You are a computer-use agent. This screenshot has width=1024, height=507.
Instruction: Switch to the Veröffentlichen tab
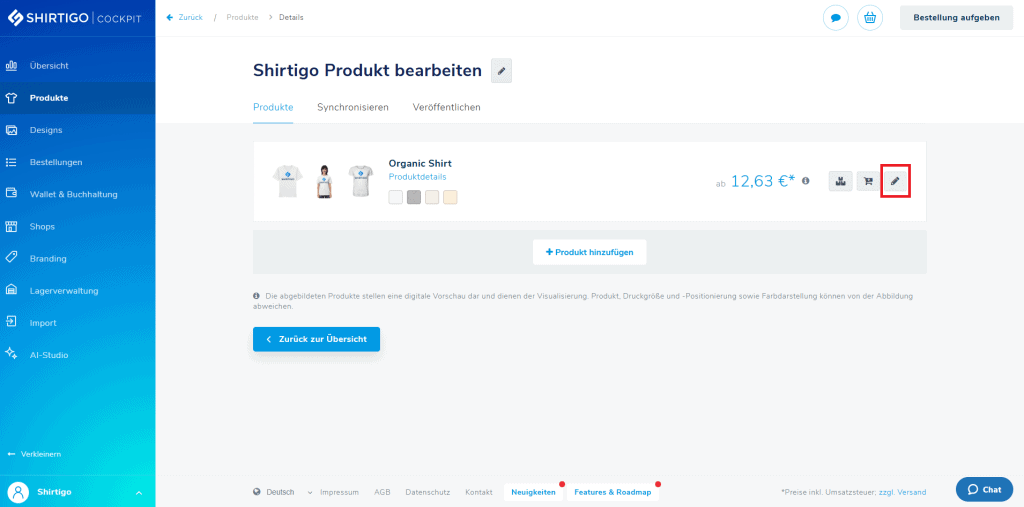[446, 107]
